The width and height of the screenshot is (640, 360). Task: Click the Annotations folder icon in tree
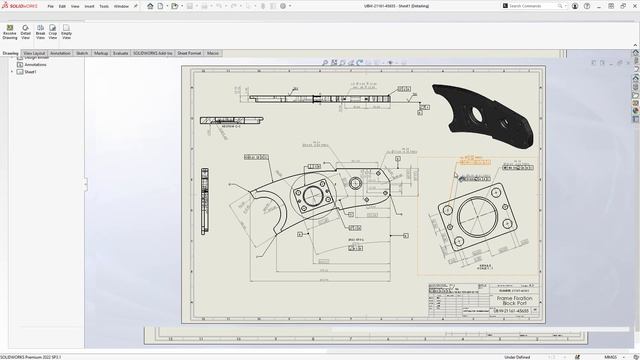pyautogui.click(x=20, y=64)
